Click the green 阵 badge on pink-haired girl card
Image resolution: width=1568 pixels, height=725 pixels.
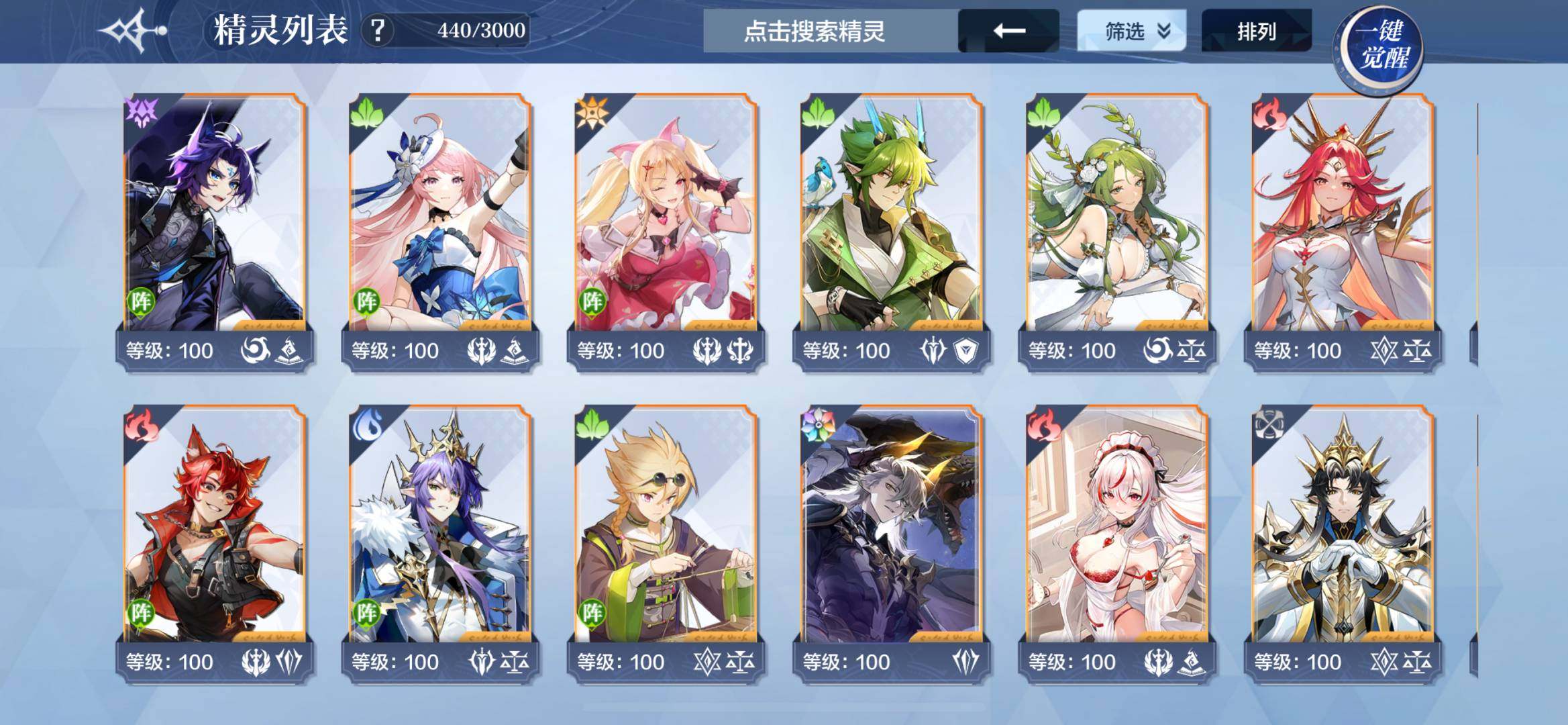[366, 301]
